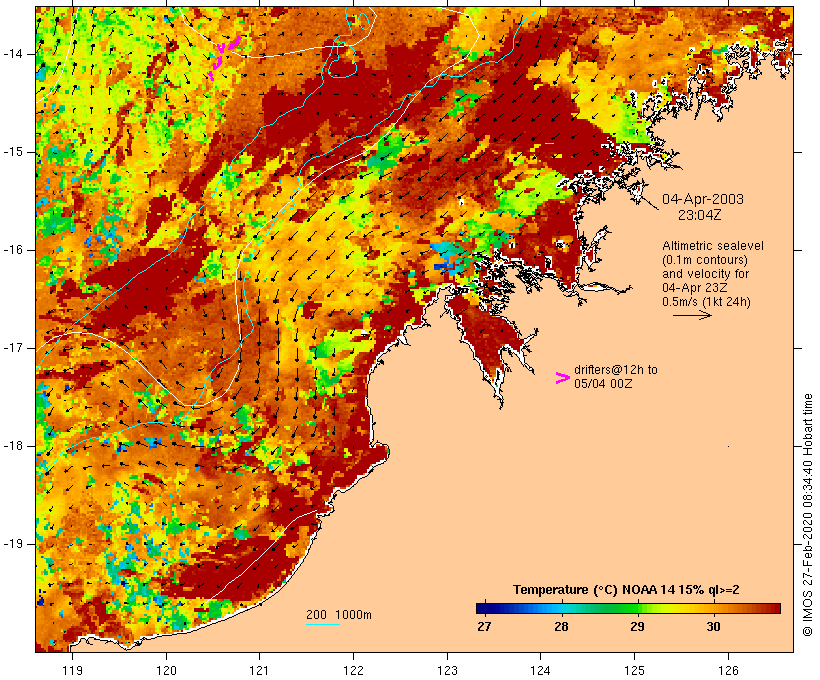820x680 pixels.
Task: Select the time text '23:04Z'
Action: coord(699,214)
